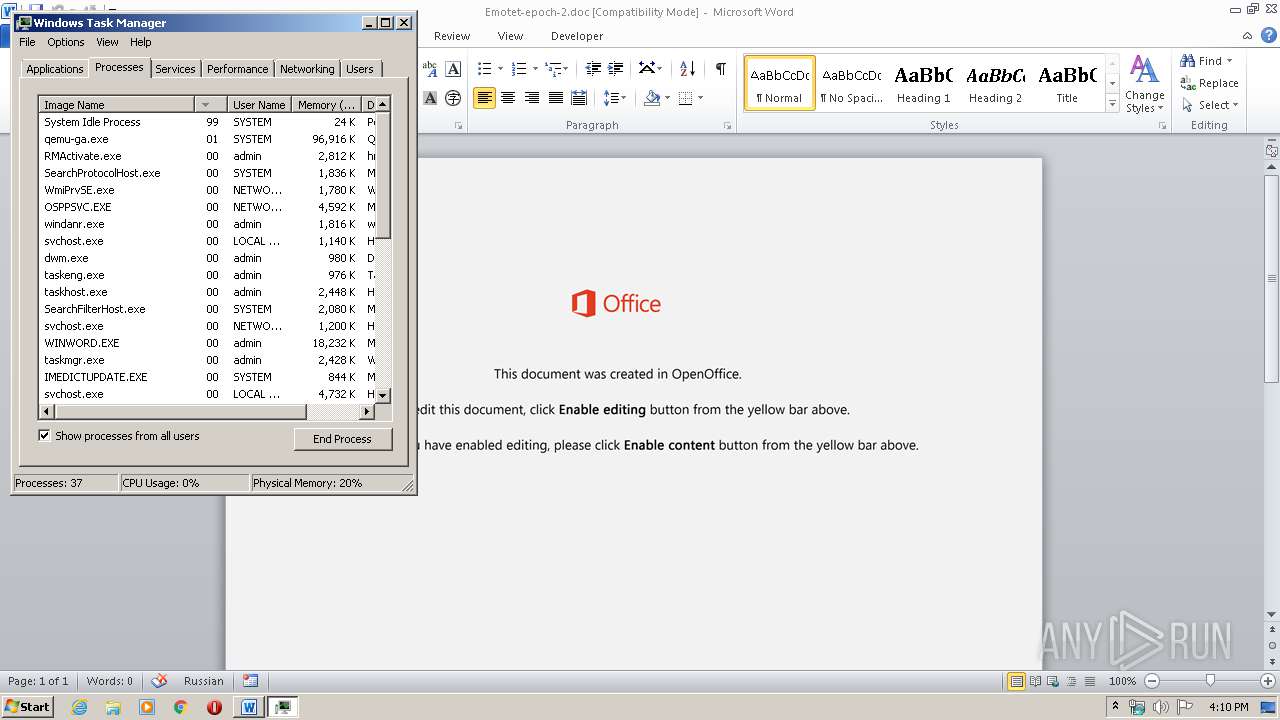
Task: Justify text alignment icon
Action: click(x=555, y=98)
